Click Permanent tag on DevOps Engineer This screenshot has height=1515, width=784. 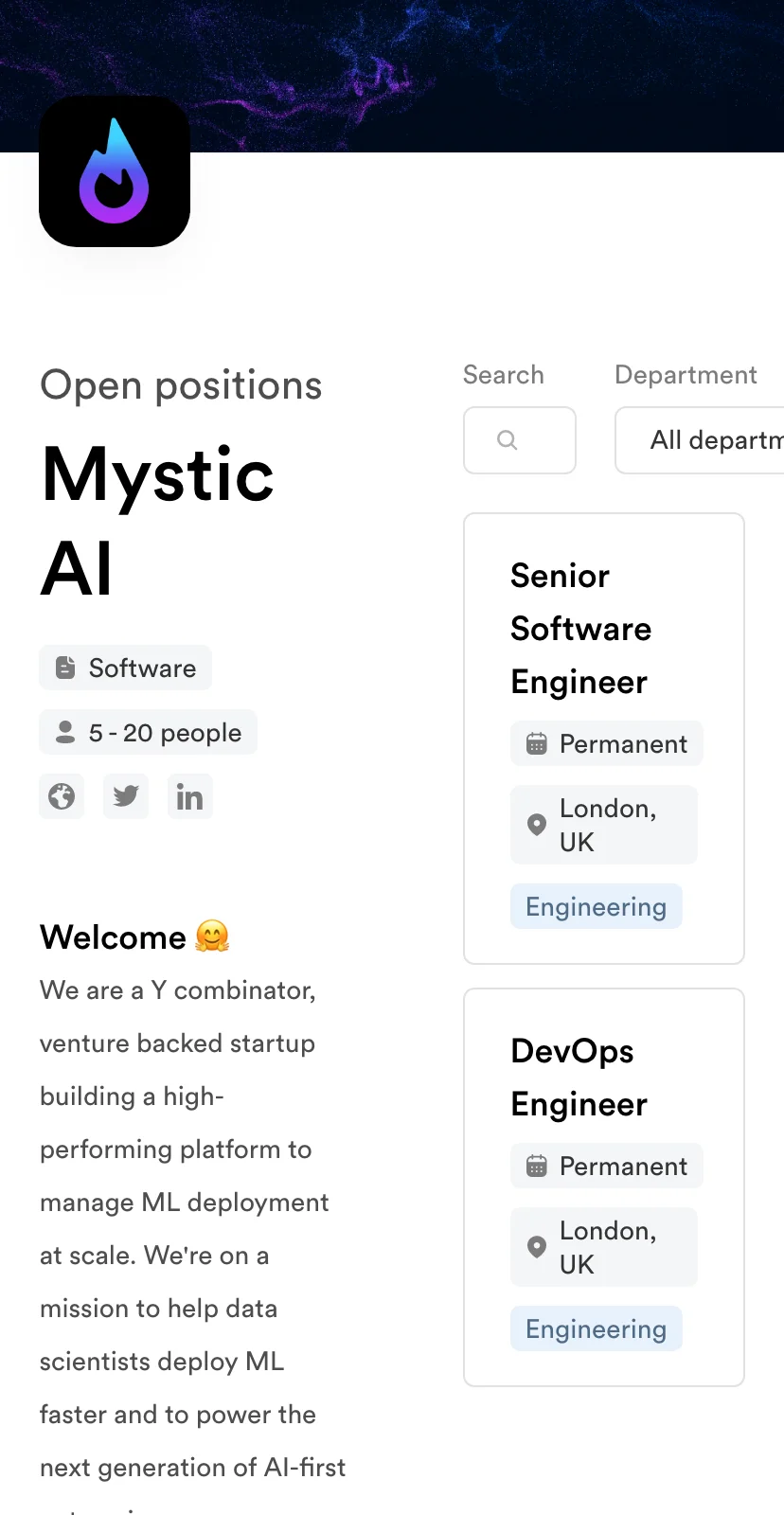pyautogui.click(x=607, y=1166)
